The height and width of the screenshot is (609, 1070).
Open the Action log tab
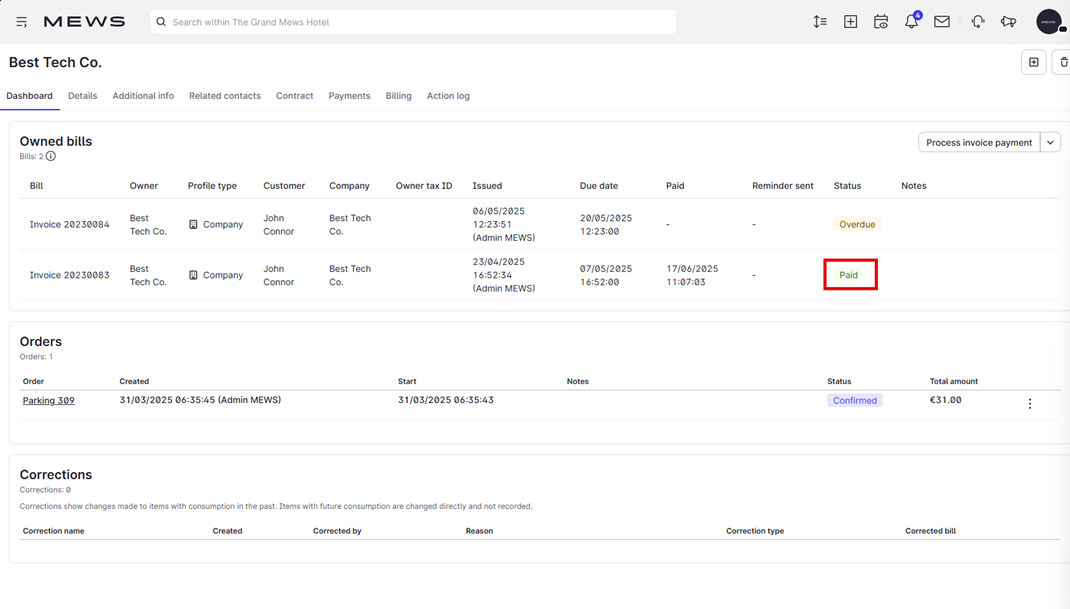point(448,96)
